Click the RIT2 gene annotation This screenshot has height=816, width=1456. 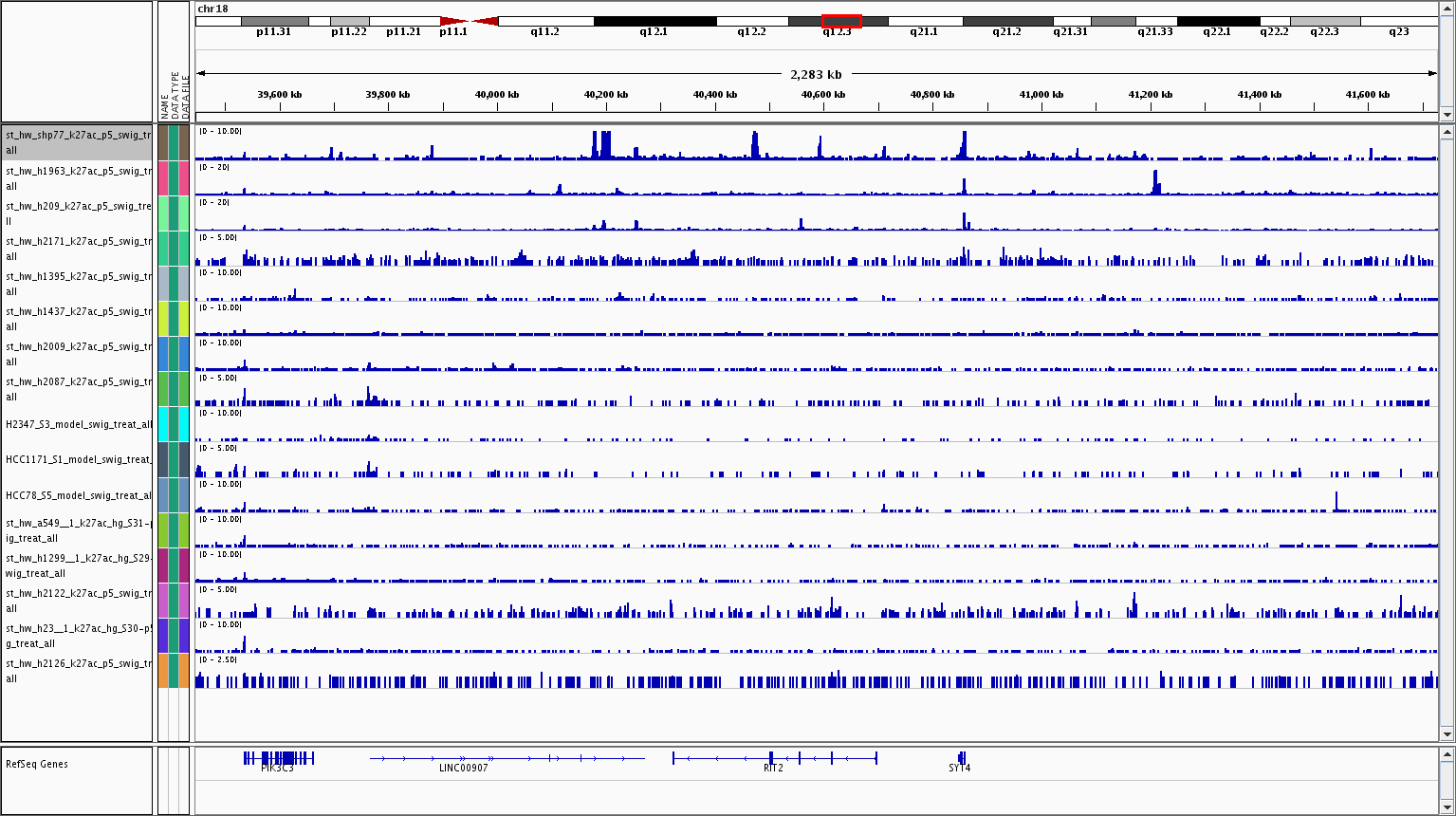point(774,758)
